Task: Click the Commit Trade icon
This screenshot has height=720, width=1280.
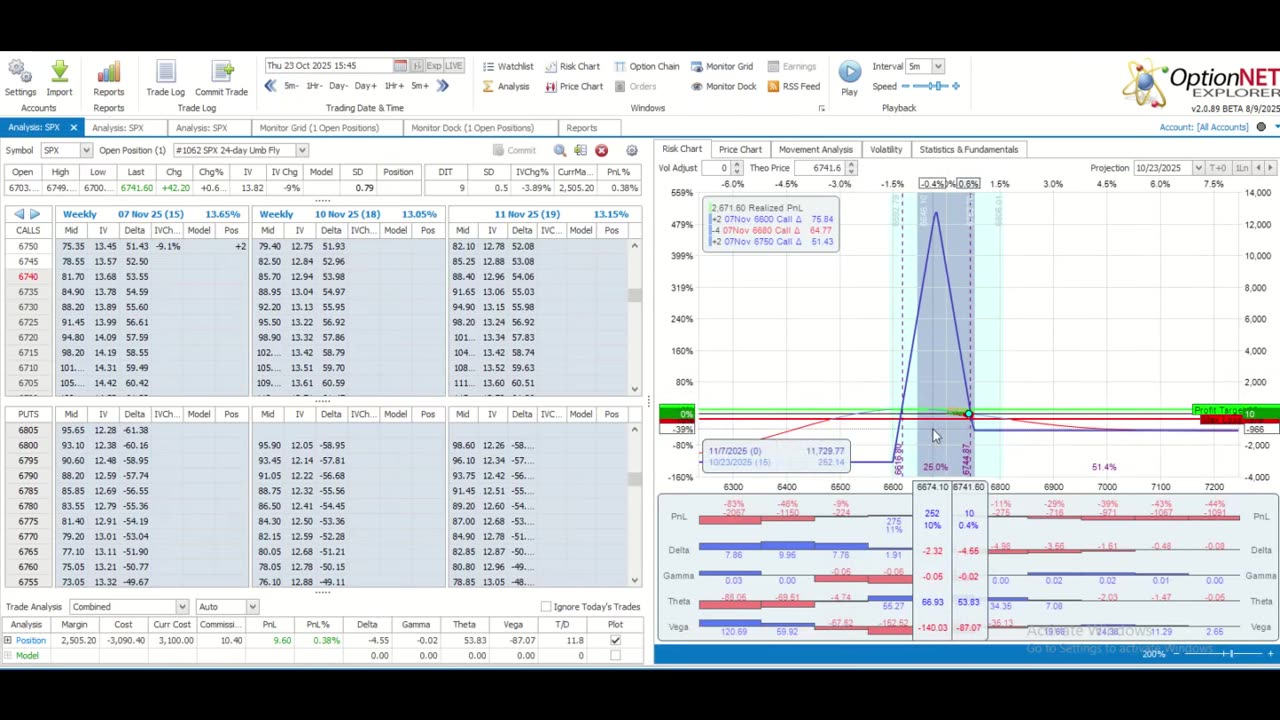Action: pyautogui.click(x=221, y=74)
